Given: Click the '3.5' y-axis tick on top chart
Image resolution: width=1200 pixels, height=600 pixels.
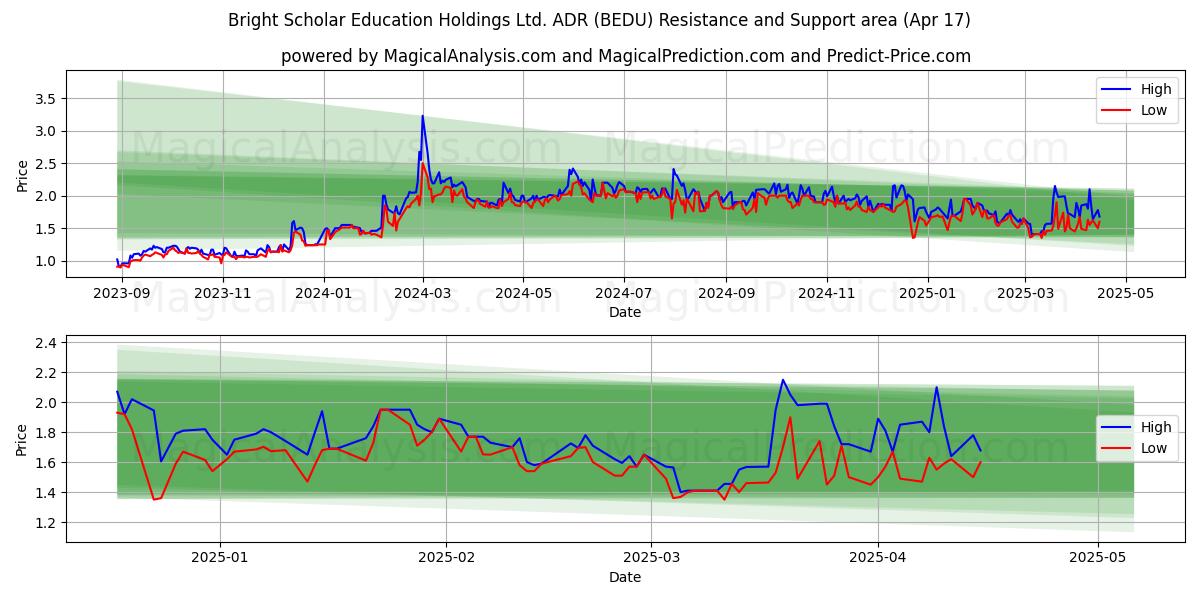Looking at the screenshot, I should pos(44,99).
